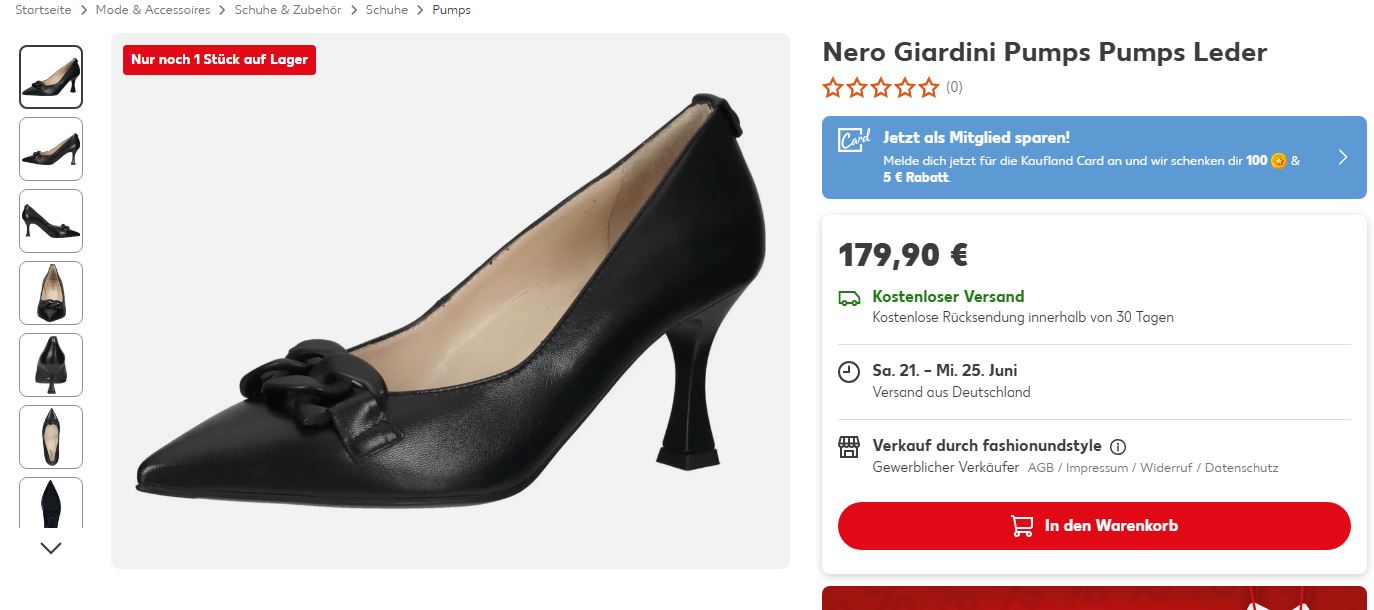Click the clock delivery time icon

pyautogui.click(x=849, y=372)
